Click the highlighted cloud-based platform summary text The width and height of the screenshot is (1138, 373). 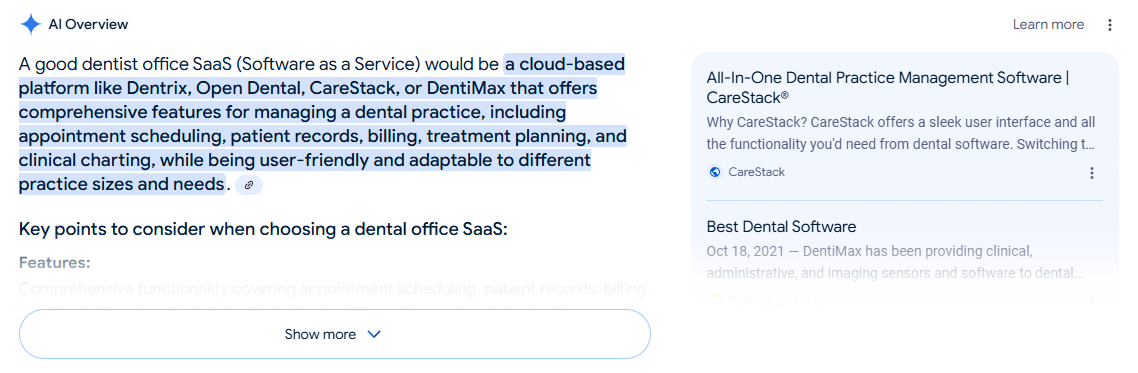[x=323, y=125]
